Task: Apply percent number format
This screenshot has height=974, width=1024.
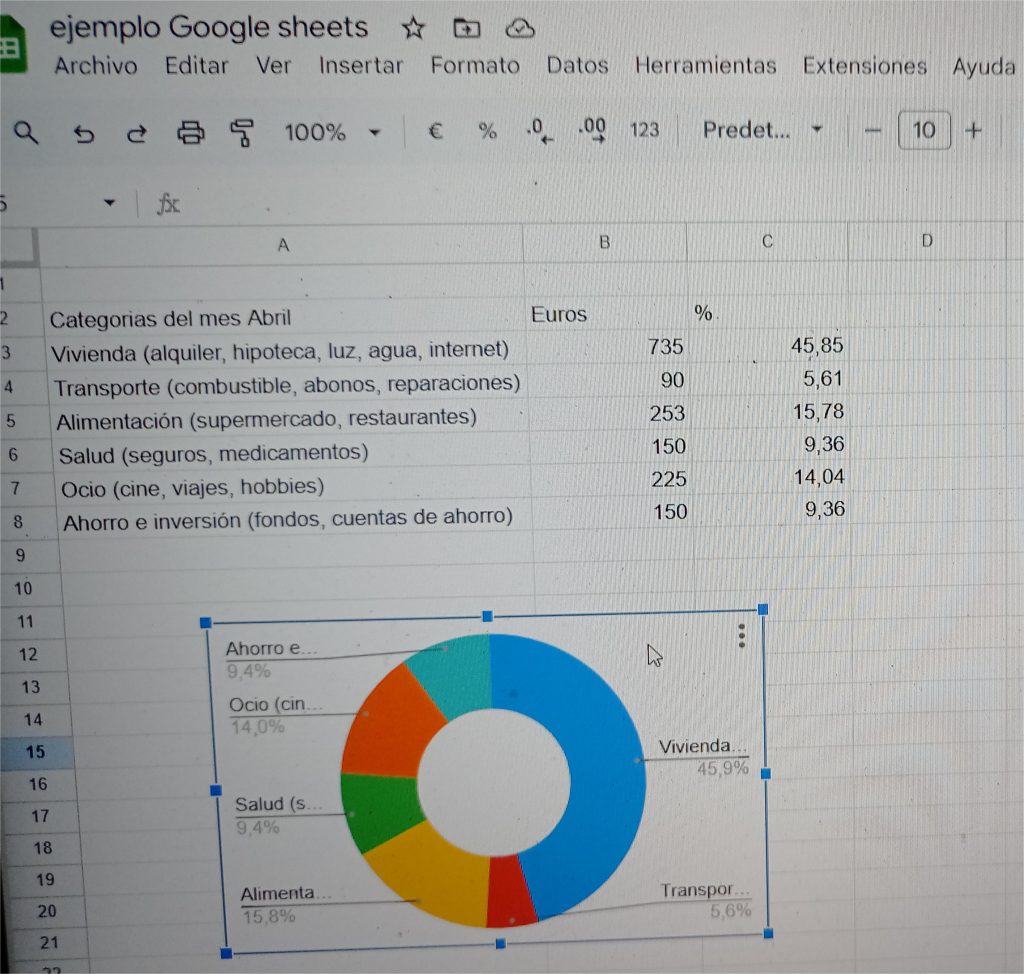Action: point(487,131)
